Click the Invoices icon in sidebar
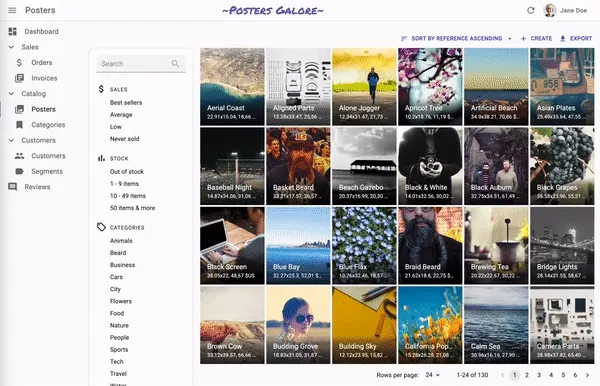Image resolution: width=600 pixels, height=386 pixels. [x=19, y=78]
